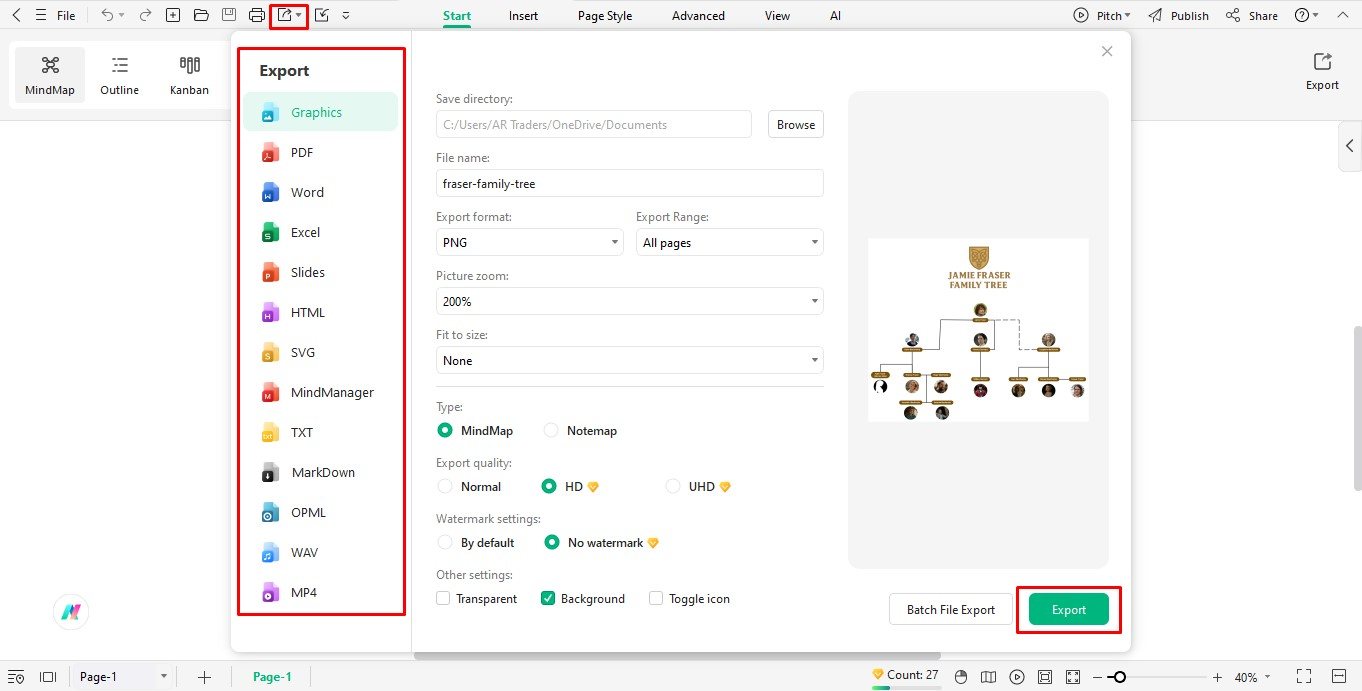Click the Undo icon
The height and width of the screenshot is (691, 1362).
[x=107, y=15]
